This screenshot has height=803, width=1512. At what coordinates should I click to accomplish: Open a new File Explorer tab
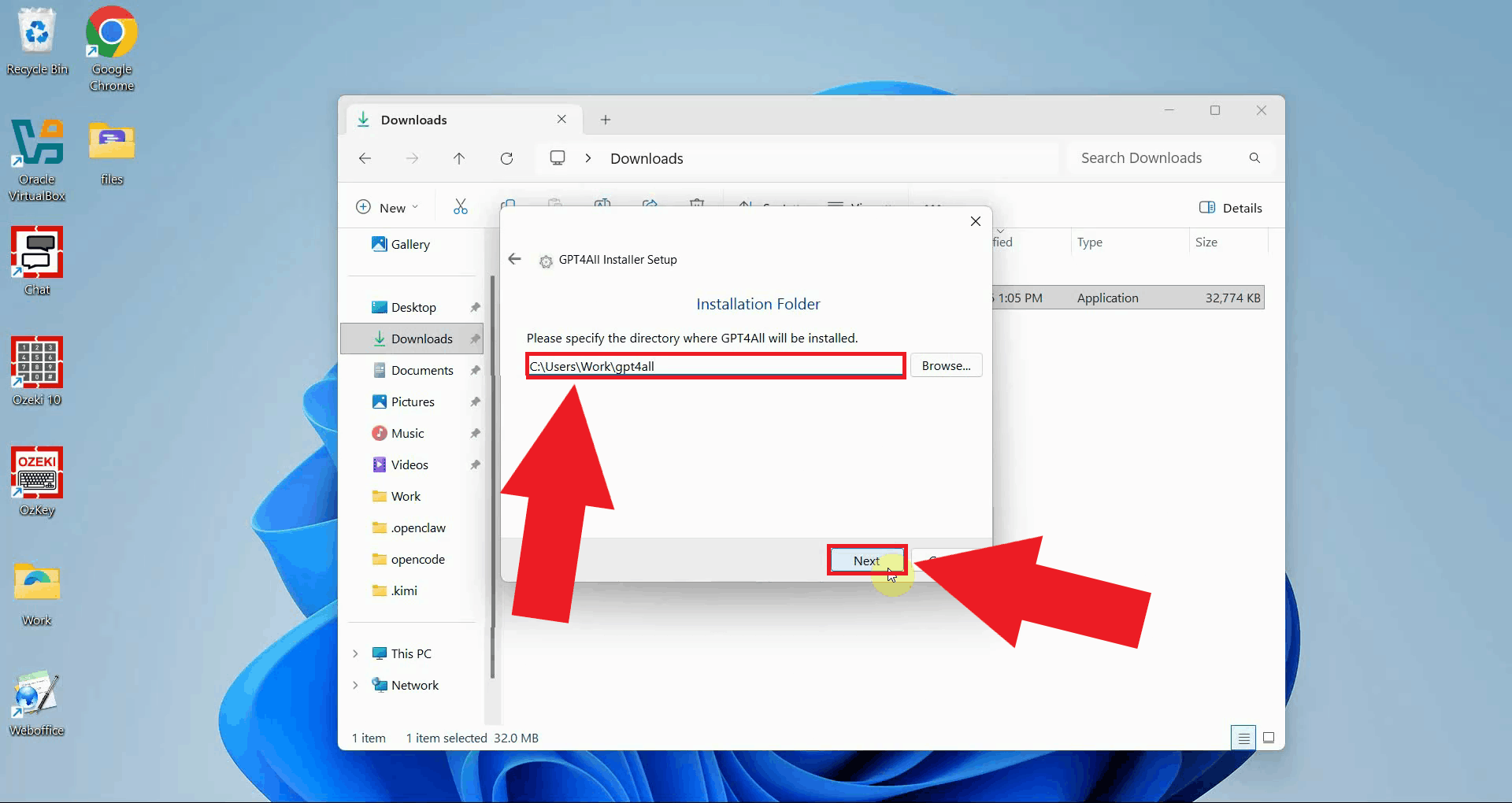(x=605, y=119)
